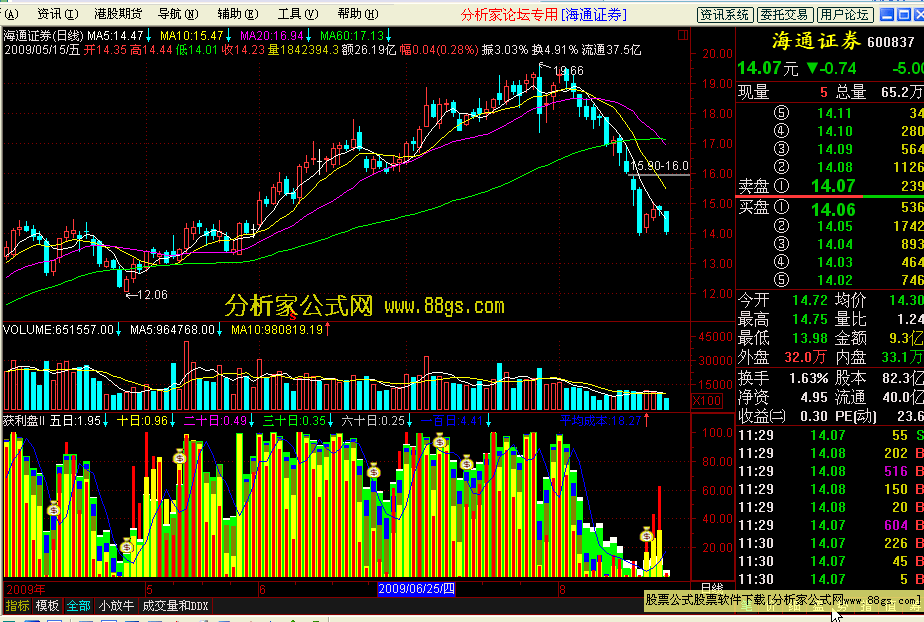Click the MA20:16.94 indicator label
924x622 pixels.
272,36
